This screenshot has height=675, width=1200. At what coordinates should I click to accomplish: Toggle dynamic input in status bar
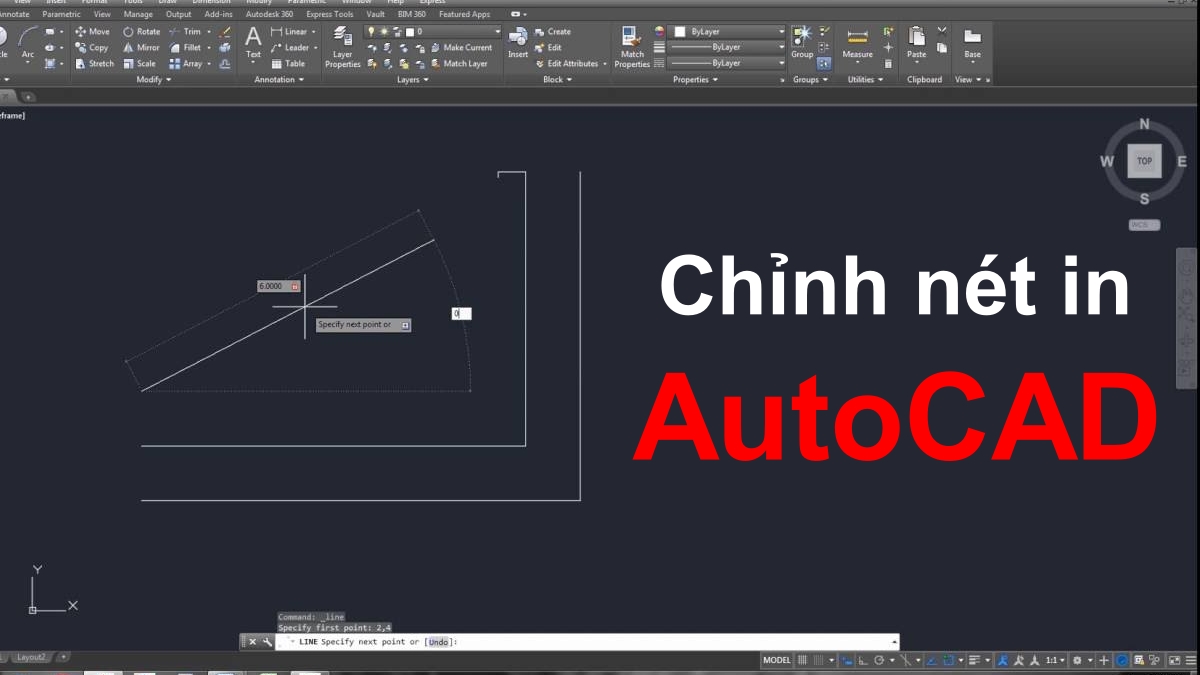tap(848, 660)
